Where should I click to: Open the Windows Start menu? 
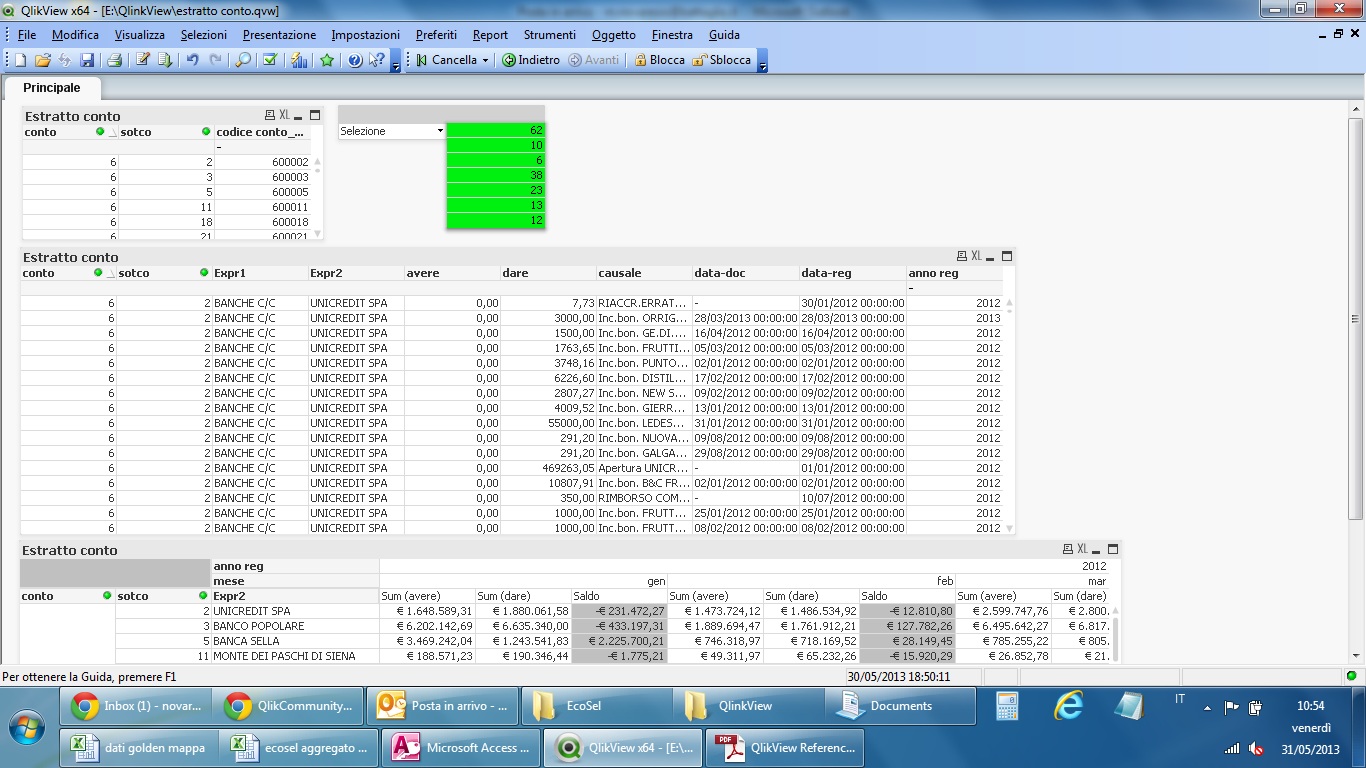click(x=25, y=726)
